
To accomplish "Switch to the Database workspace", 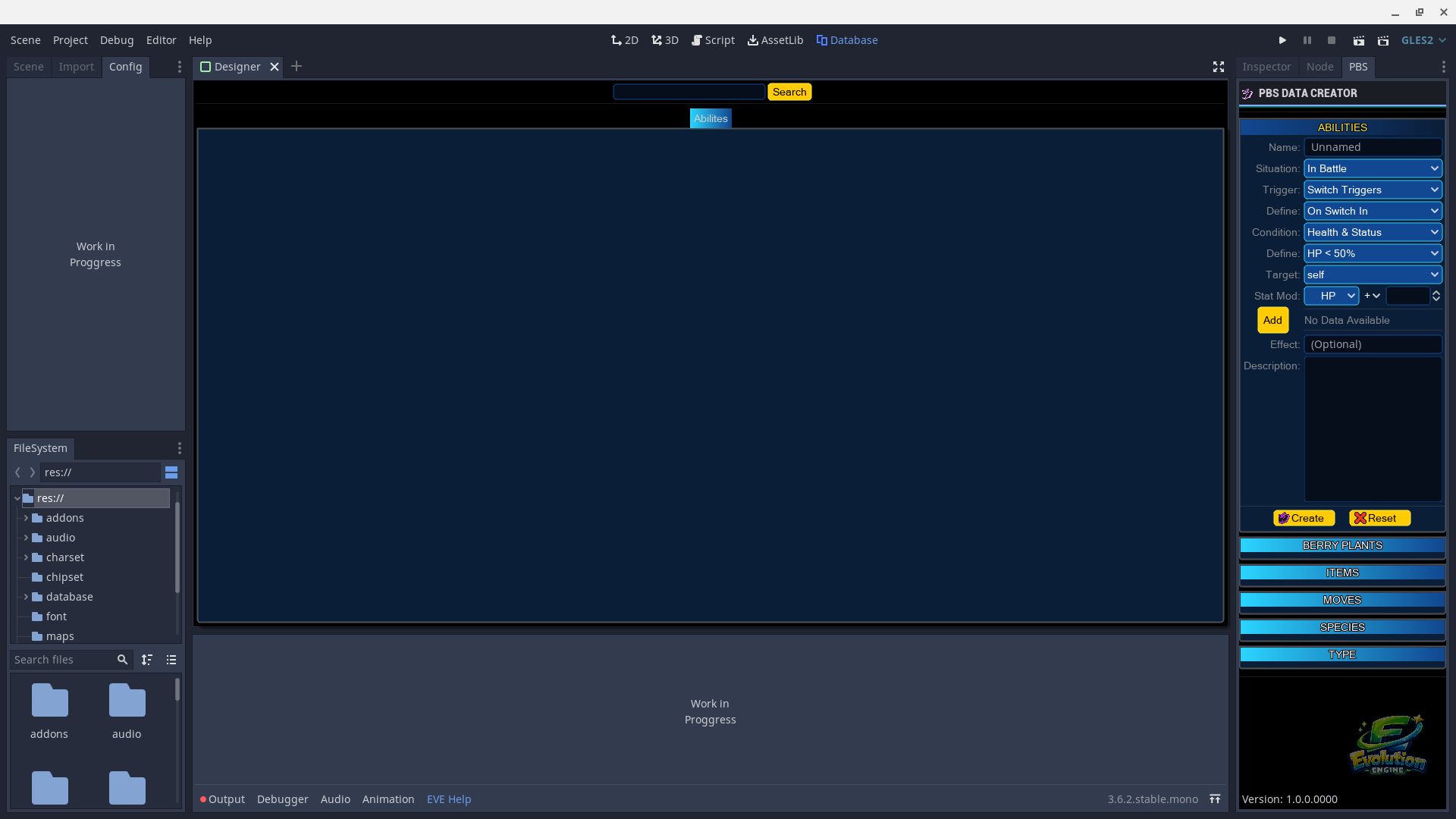I will click(x=847, y=40).
